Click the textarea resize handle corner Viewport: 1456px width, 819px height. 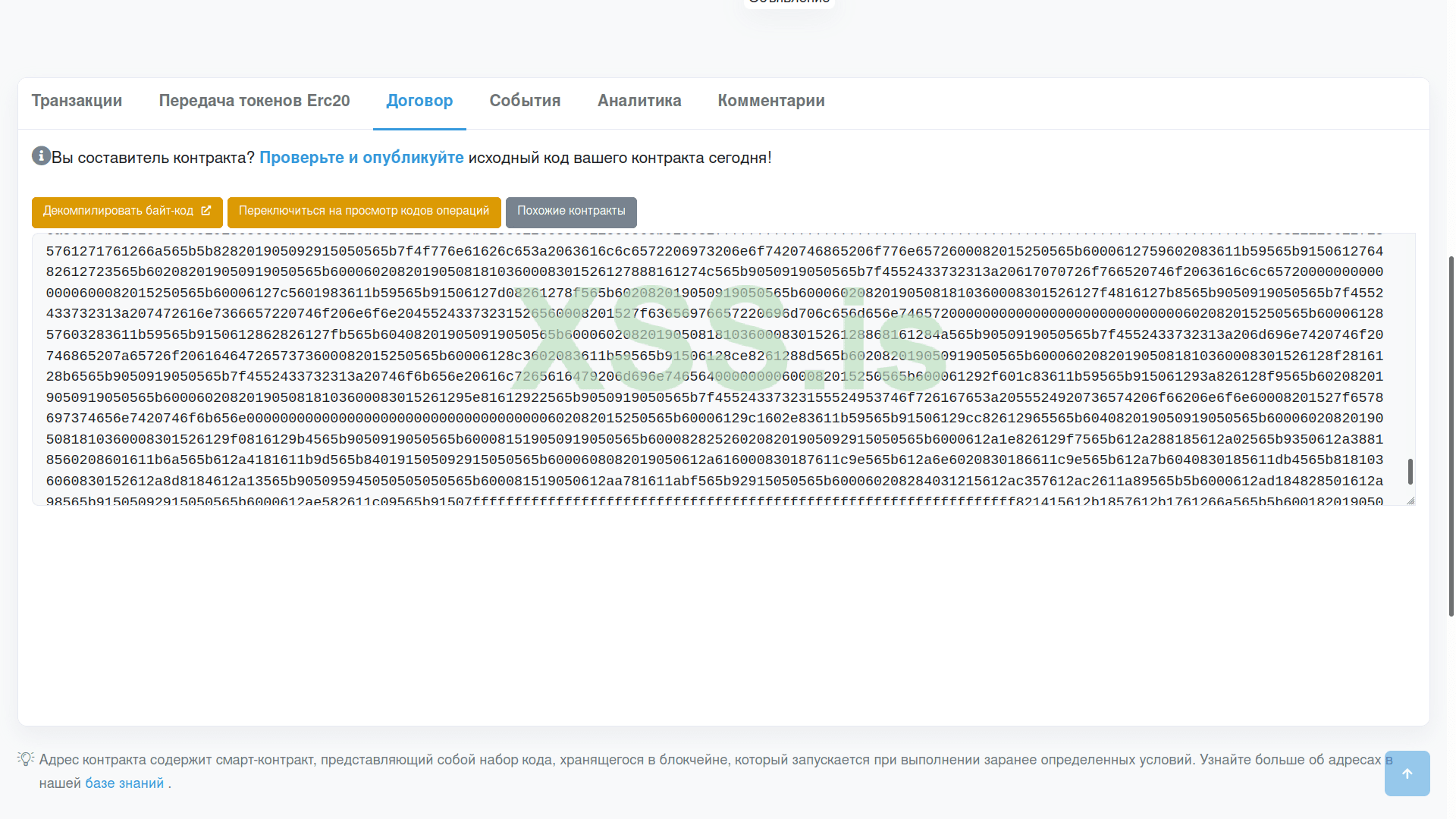coord(1410,500)
